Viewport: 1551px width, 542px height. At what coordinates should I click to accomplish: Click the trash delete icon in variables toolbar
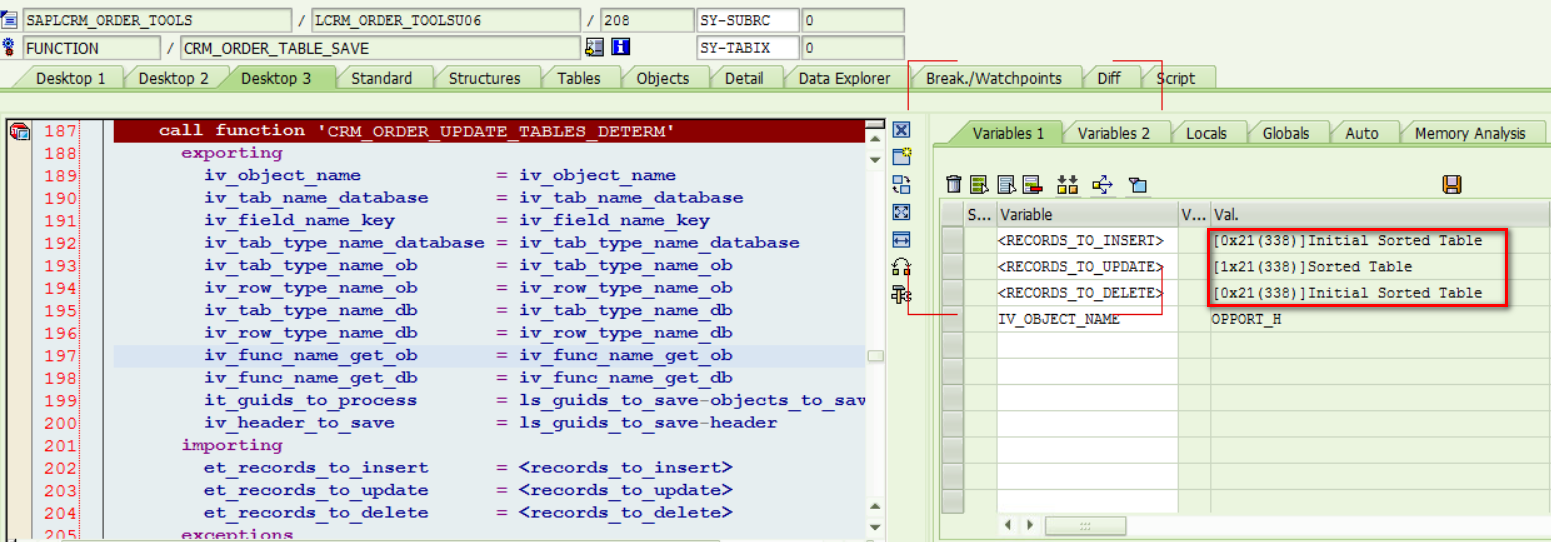coord(954,184)
